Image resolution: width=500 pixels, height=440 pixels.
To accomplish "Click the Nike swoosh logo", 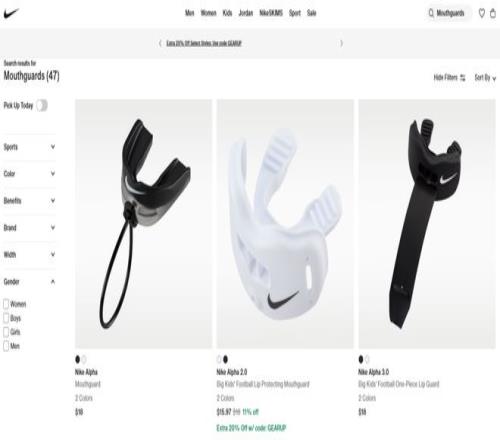I will point(11,13).
